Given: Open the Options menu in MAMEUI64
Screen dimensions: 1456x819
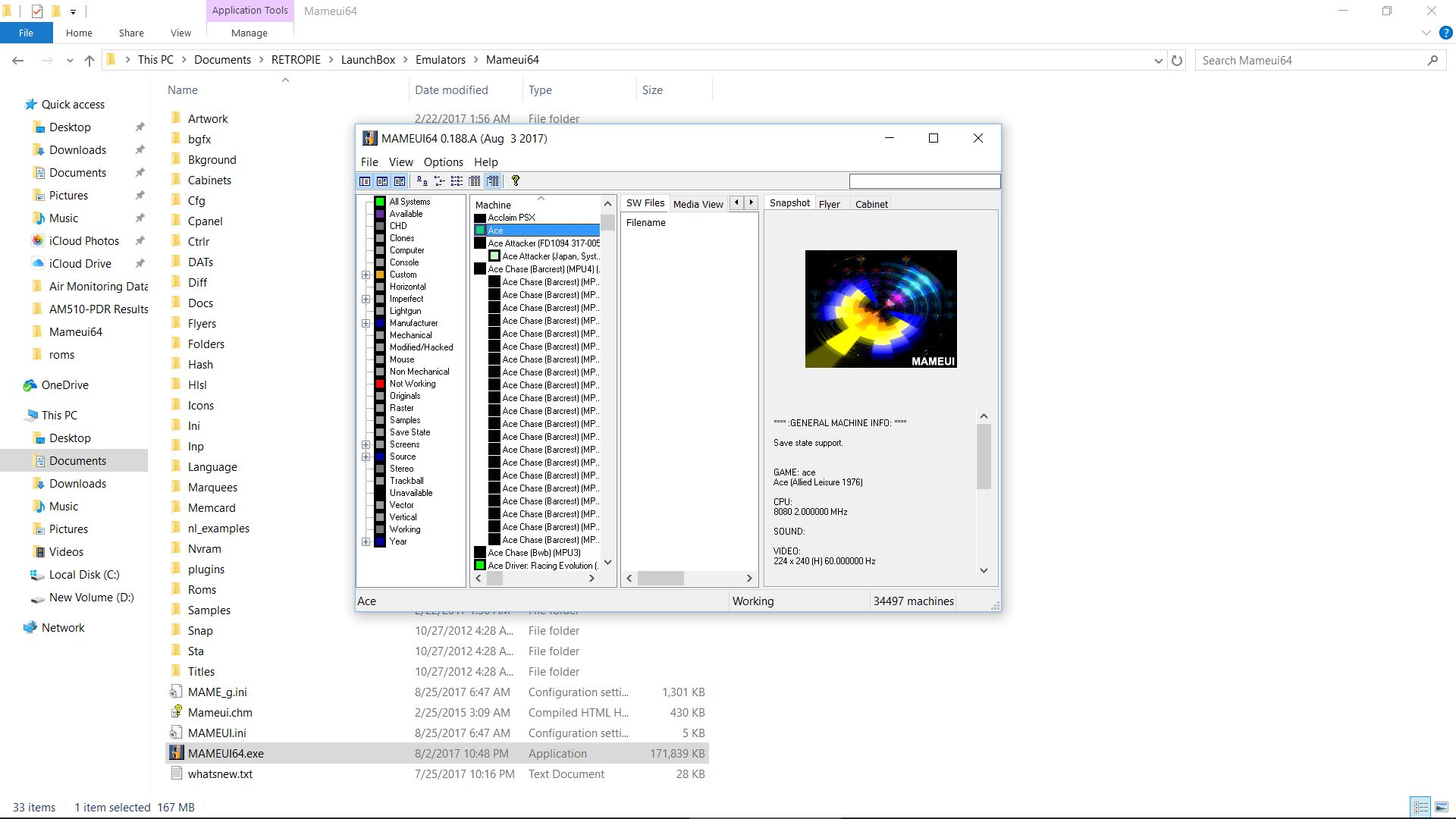Looking at the screenshot, I should point(444,162).
